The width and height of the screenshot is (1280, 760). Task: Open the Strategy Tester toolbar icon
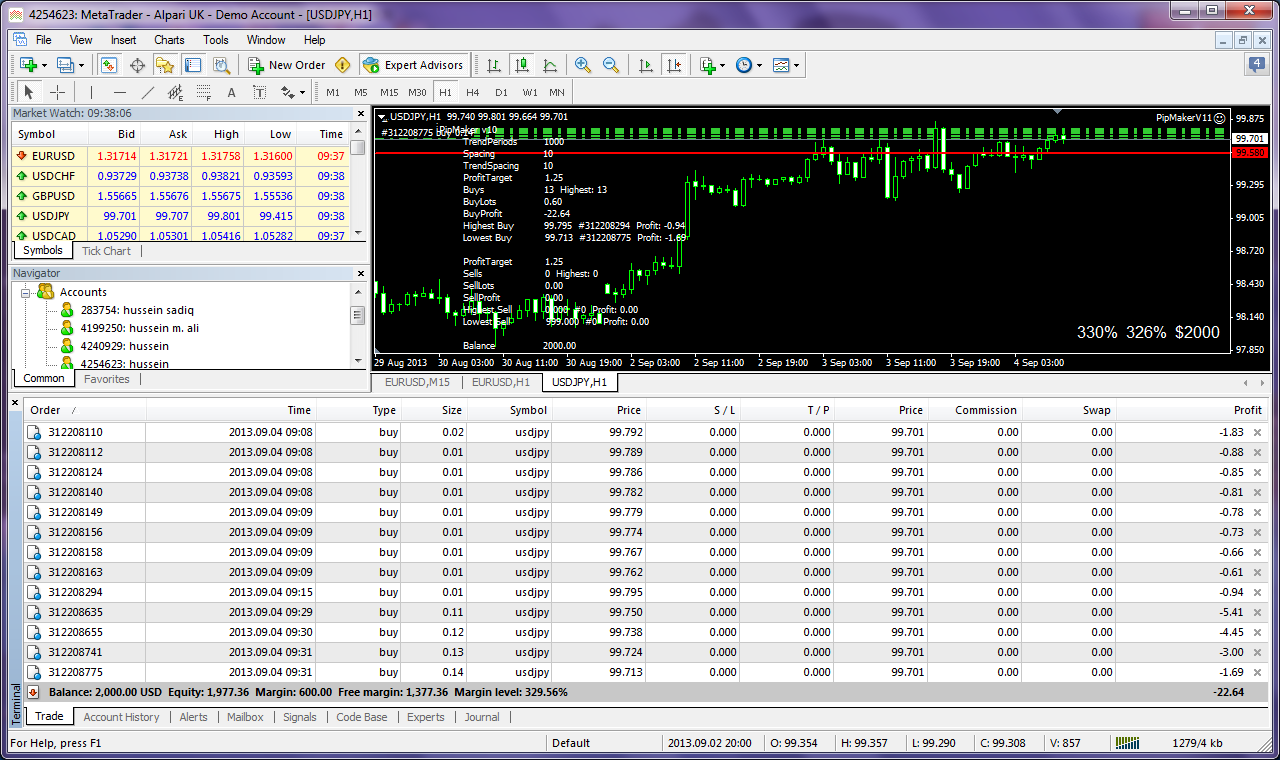(x=221, y=65)
